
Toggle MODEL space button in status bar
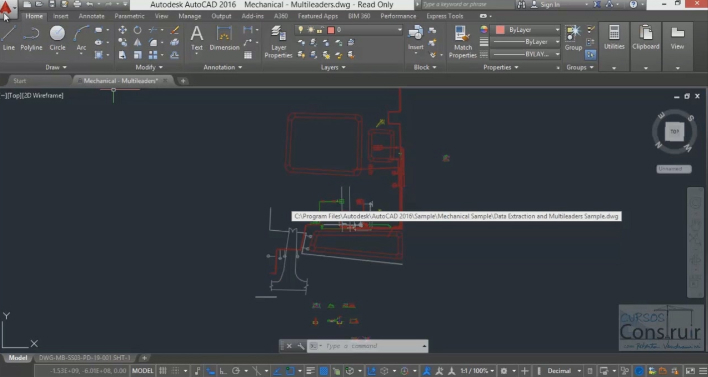pyautogui.click(x=143, y=371)
